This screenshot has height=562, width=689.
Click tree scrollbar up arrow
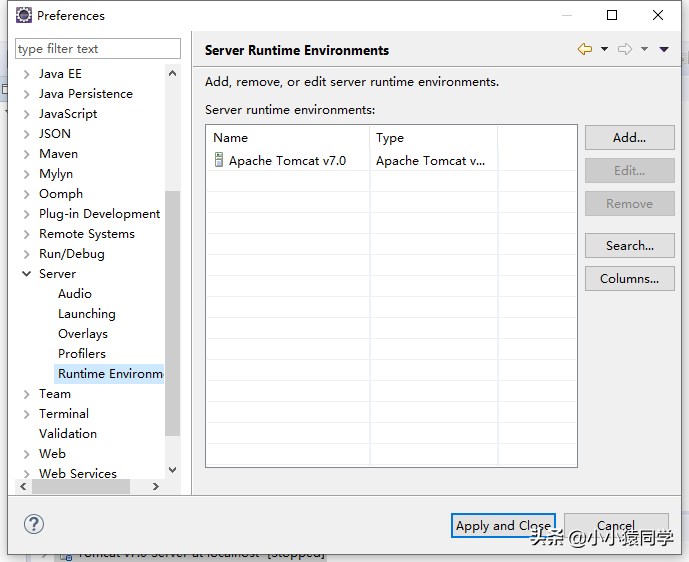(173, 73)
